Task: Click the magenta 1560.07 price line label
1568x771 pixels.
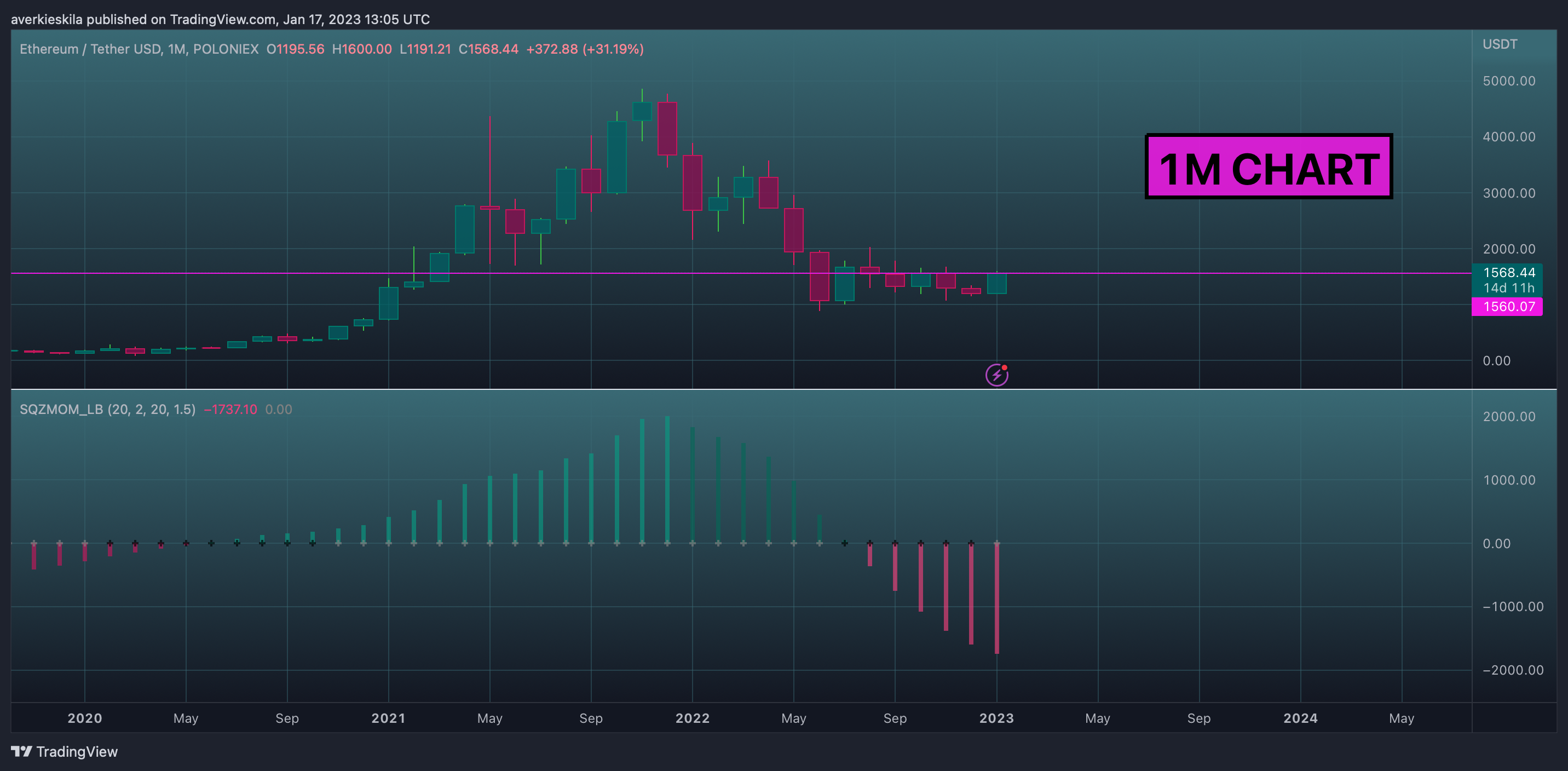Action: pos(1507,306)
